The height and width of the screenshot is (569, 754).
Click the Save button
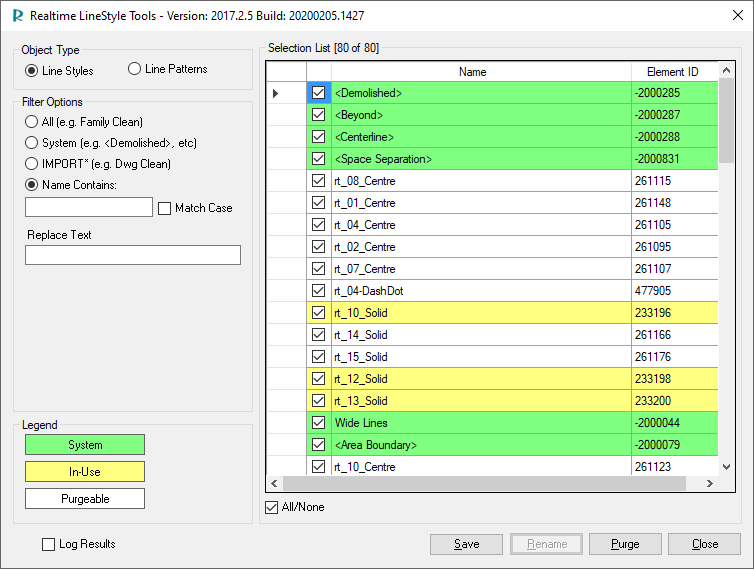pyautogui.click(x=466, y=544)
